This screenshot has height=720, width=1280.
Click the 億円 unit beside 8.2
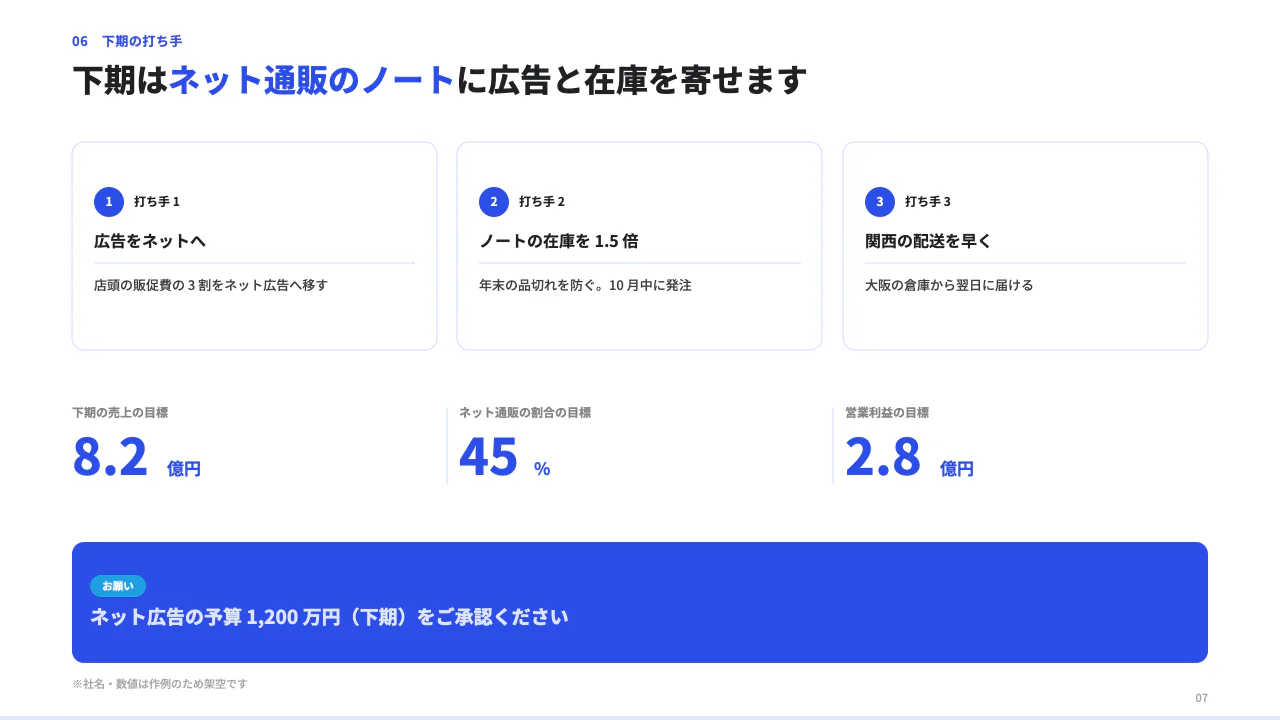[x=184, y=469]
